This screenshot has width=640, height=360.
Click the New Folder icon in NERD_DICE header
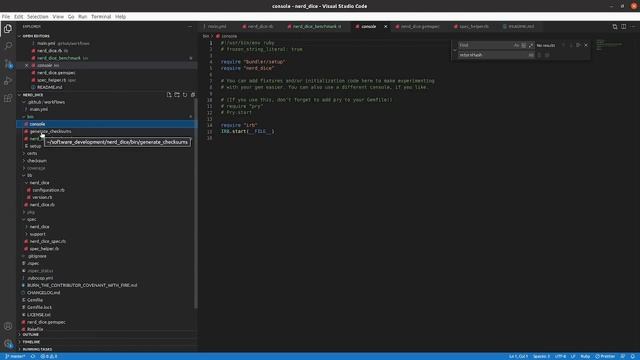177,95
